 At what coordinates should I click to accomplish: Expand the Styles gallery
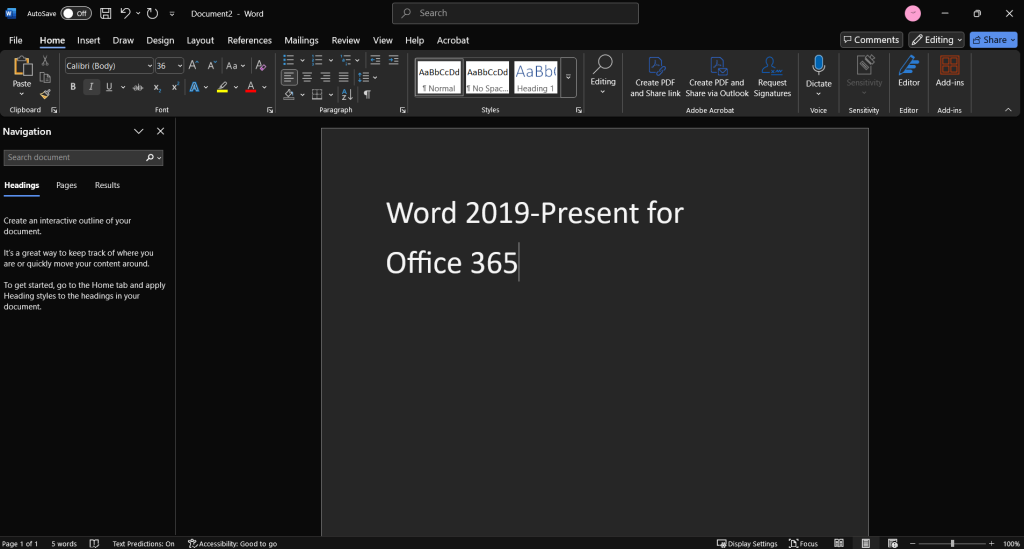(568, 77)
